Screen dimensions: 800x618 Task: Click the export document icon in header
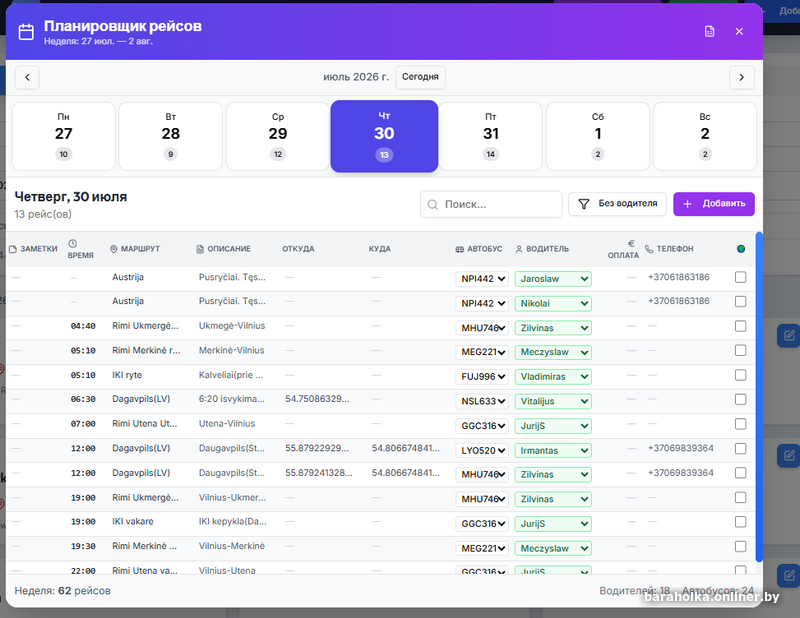(709, 32)
